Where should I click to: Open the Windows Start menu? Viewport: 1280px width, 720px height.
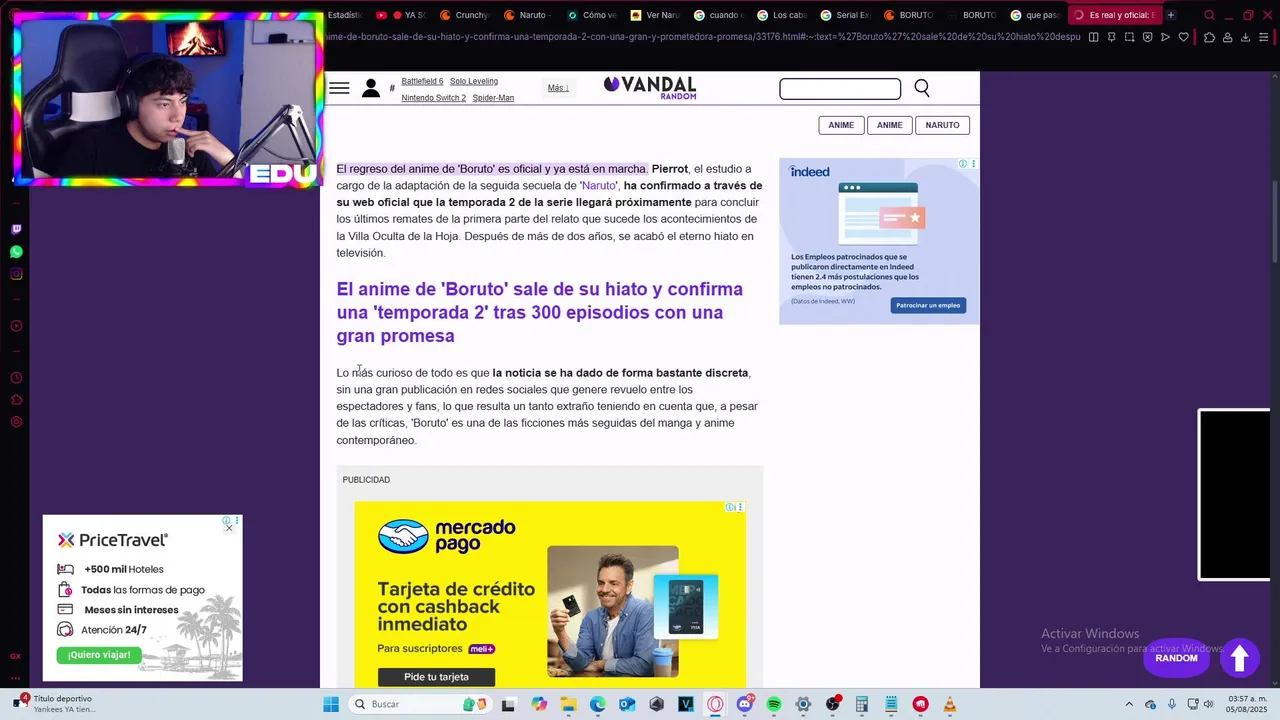(x=331, y=704)
